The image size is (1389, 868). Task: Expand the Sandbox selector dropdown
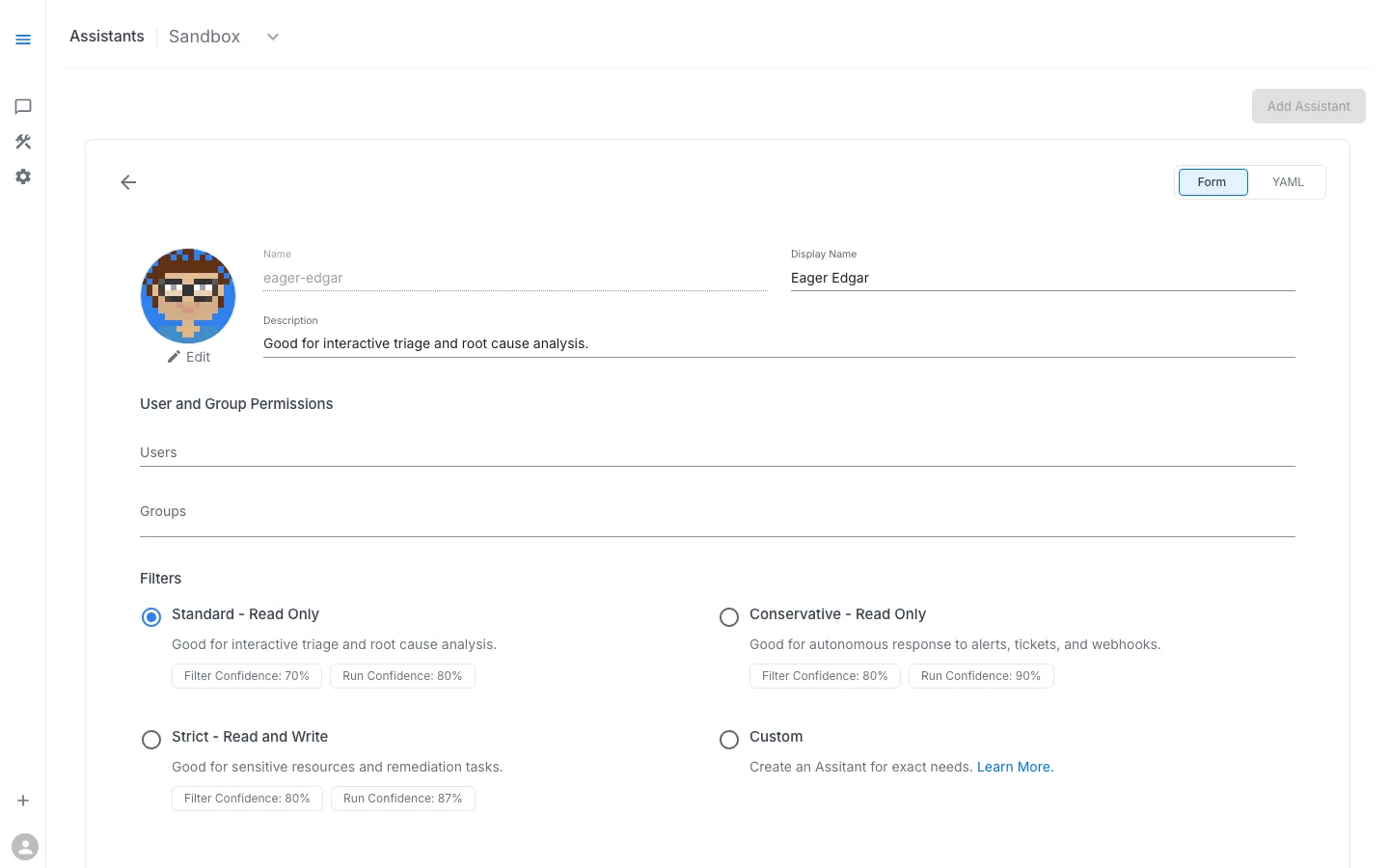click(x=272, y=37)
